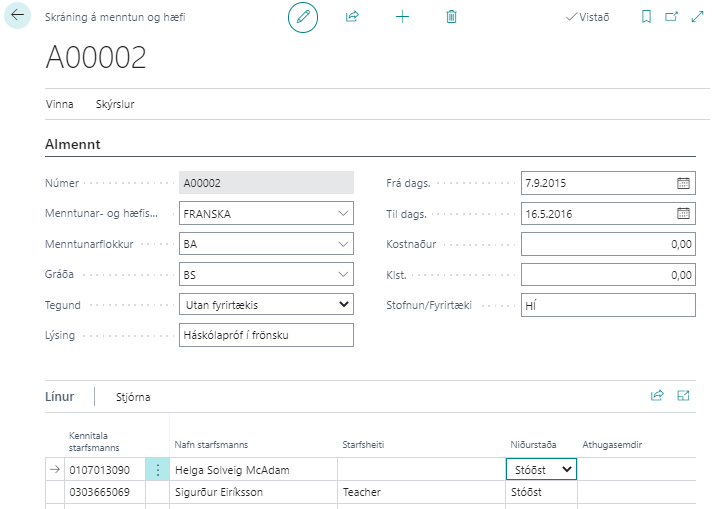The height and width of the screenshot is (509, 716).
Task: Open the calendar picker for Til dags.
Action: coord(683,213)
